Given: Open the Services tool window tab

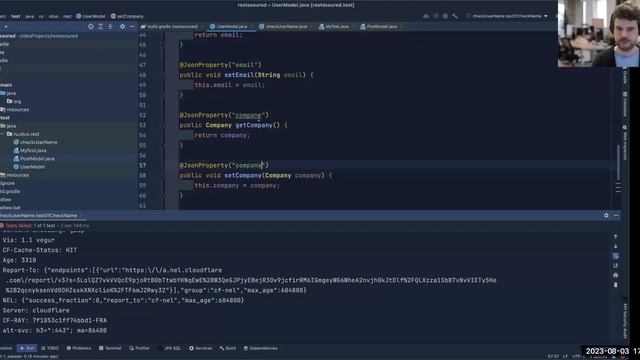Looking at the screenshot, I should pyautogui.click(x=200, y=348).
